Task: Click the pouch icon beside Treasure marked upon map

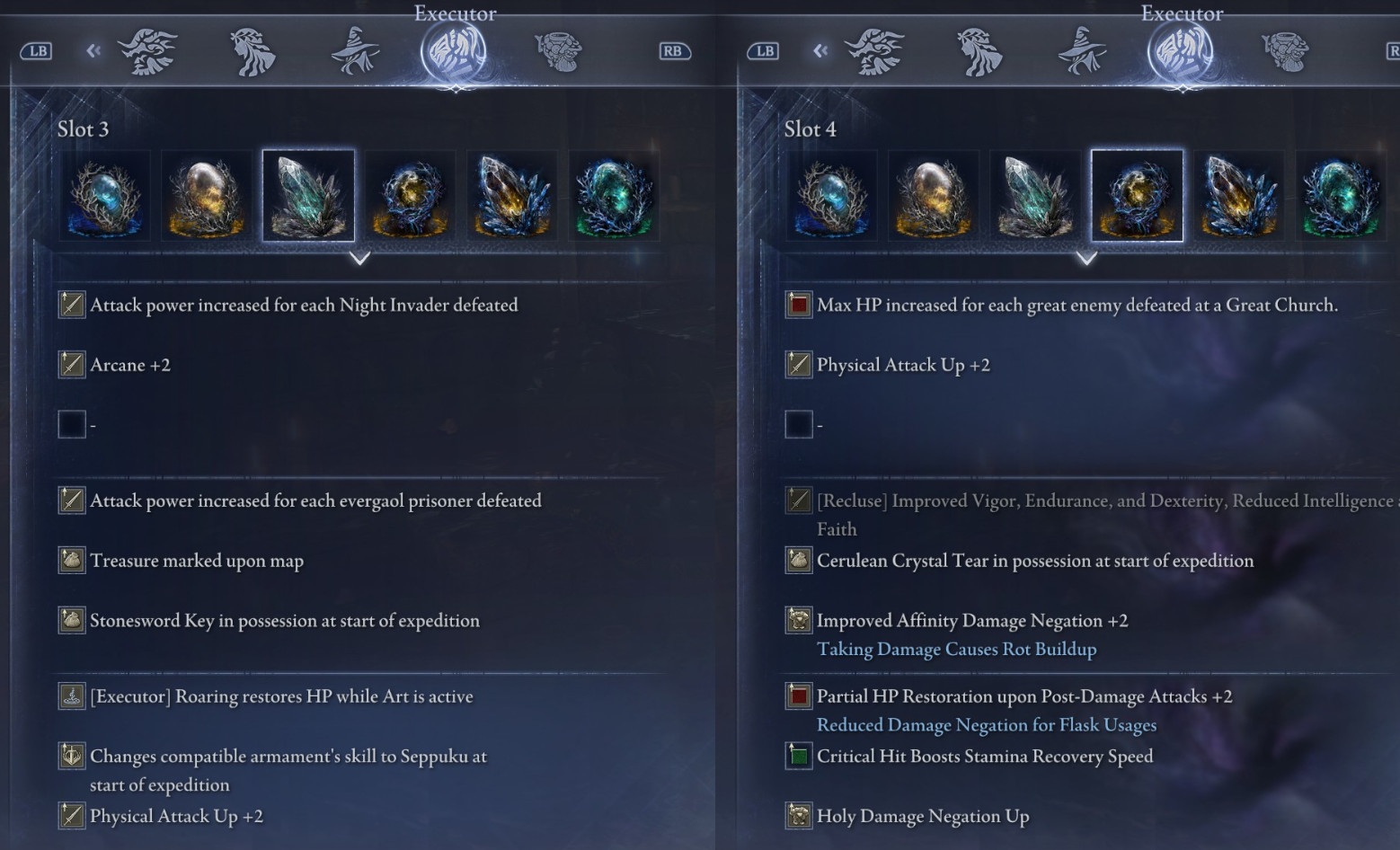Action: (x=72, y=561)
